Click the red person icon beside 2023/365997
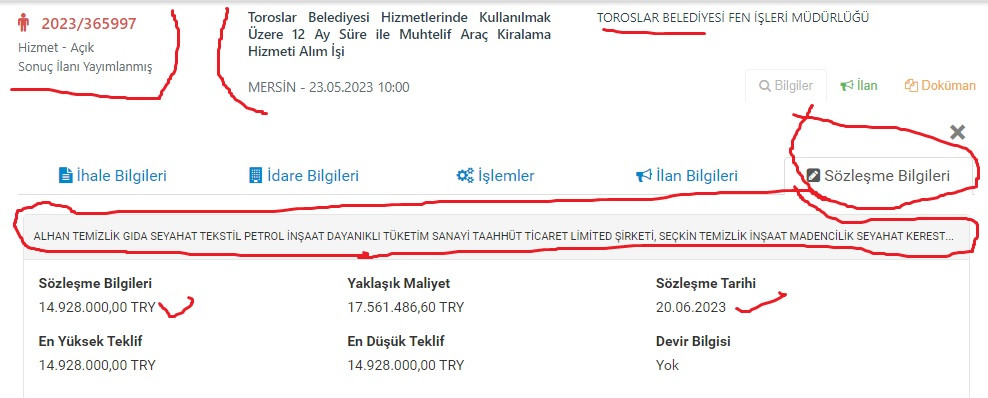The image size is (988, 398). point(24,23)
